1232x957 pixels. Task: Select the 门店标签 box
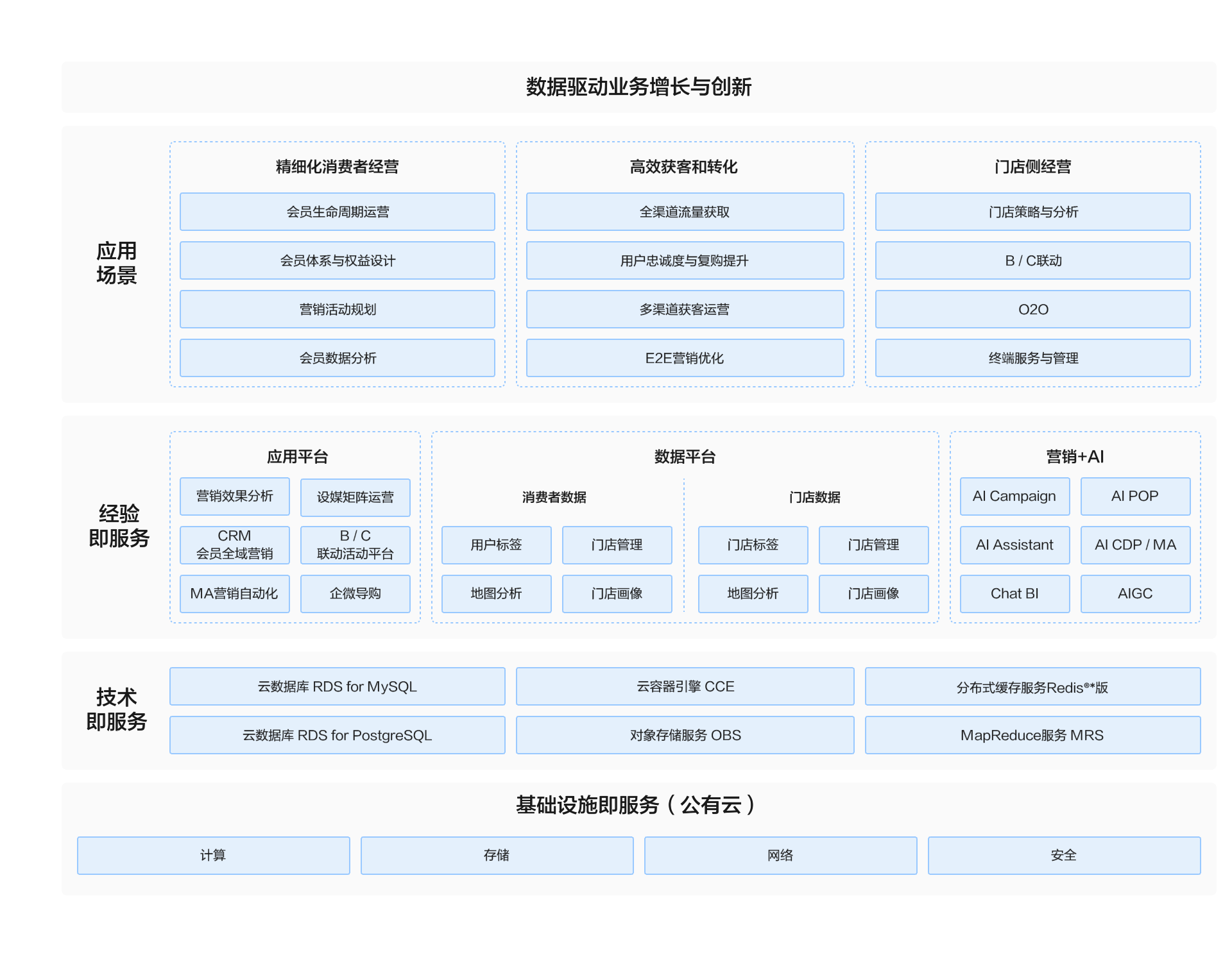coord(753,545)
